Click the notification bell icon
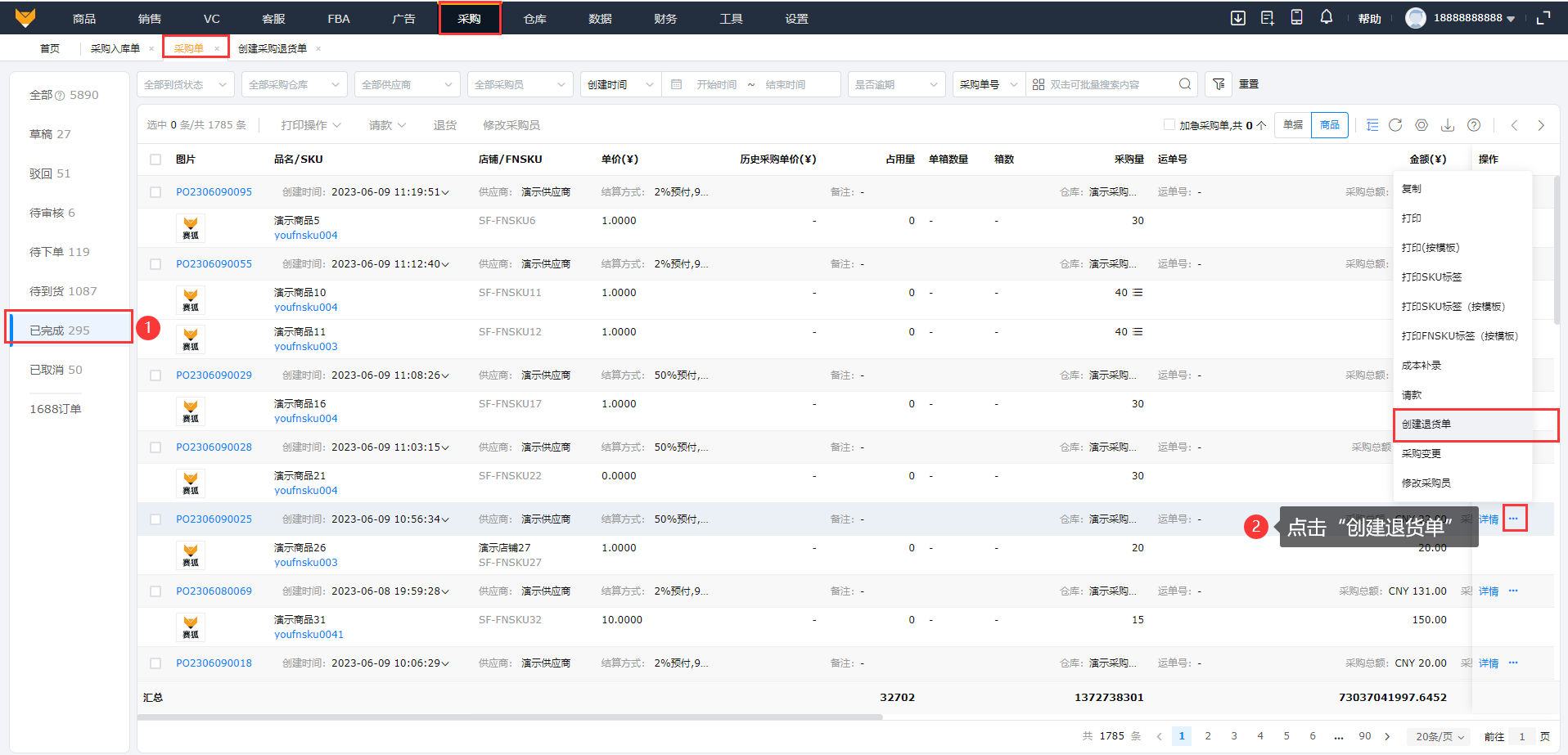Image resolution: width=1568 pixels, height=755 pixels. pos(1326,17)
